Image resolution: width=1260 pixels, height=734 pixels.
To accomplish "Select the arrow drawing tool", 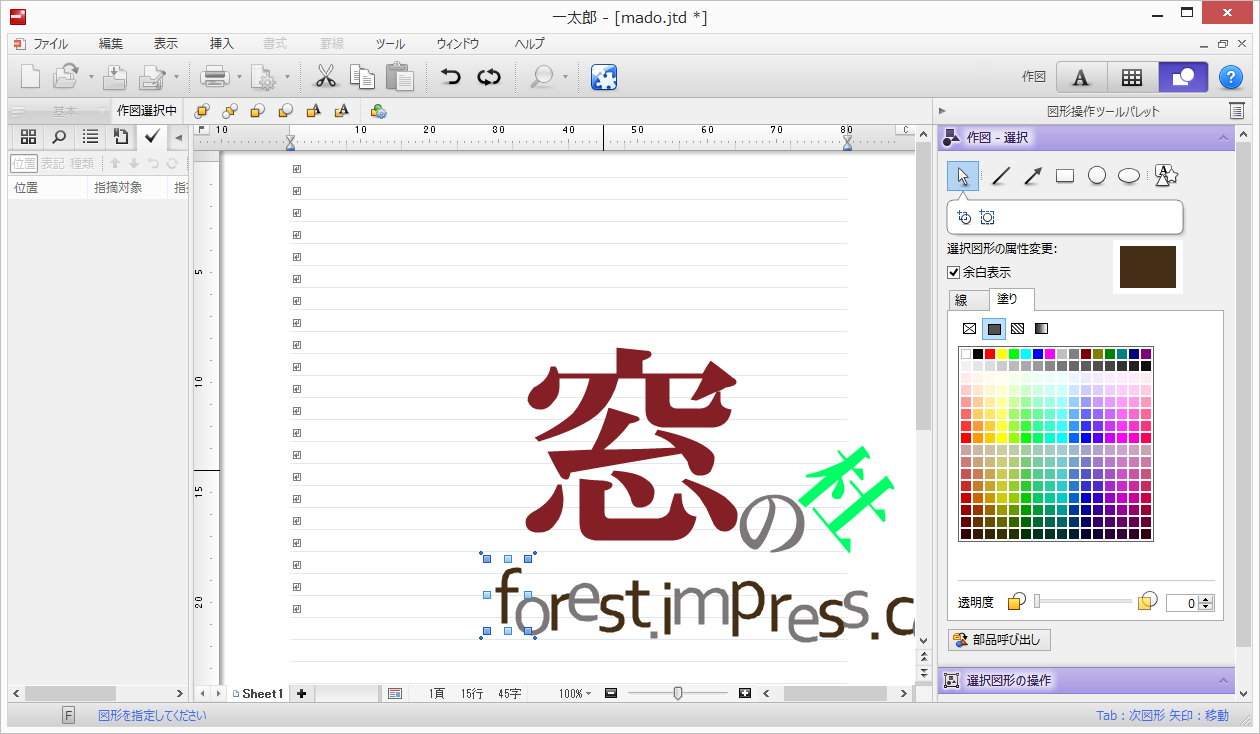I will point(1033,176).
